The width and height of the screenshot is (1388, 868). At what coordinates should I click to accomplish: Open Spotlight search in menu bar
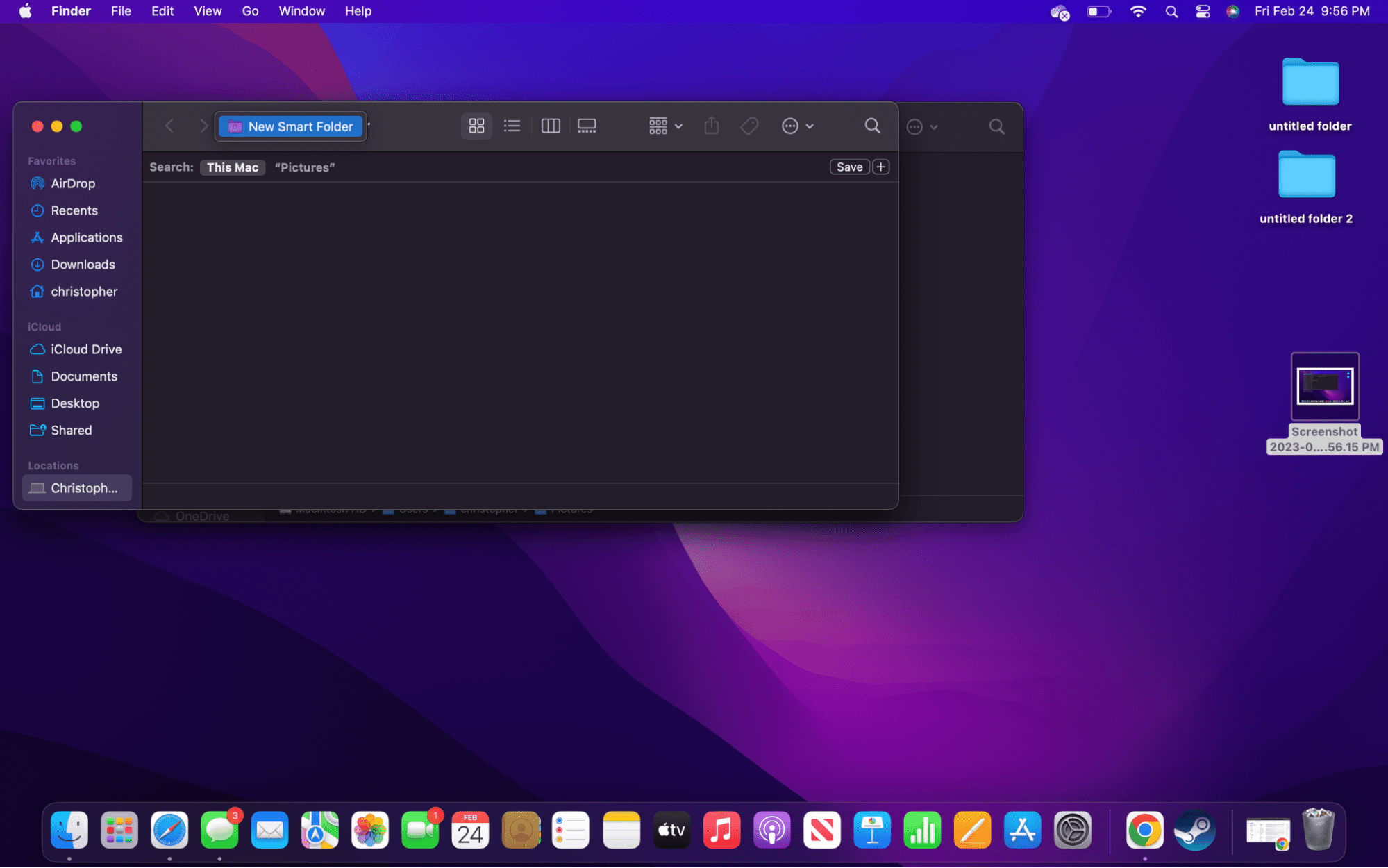pyautogui.click(x=1171, y=11)
